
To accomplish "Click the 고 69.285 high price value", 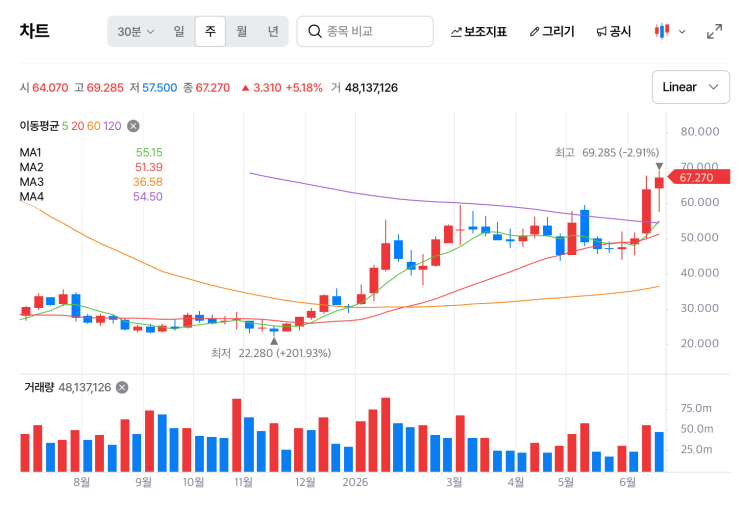I will [x=99, y=88].
